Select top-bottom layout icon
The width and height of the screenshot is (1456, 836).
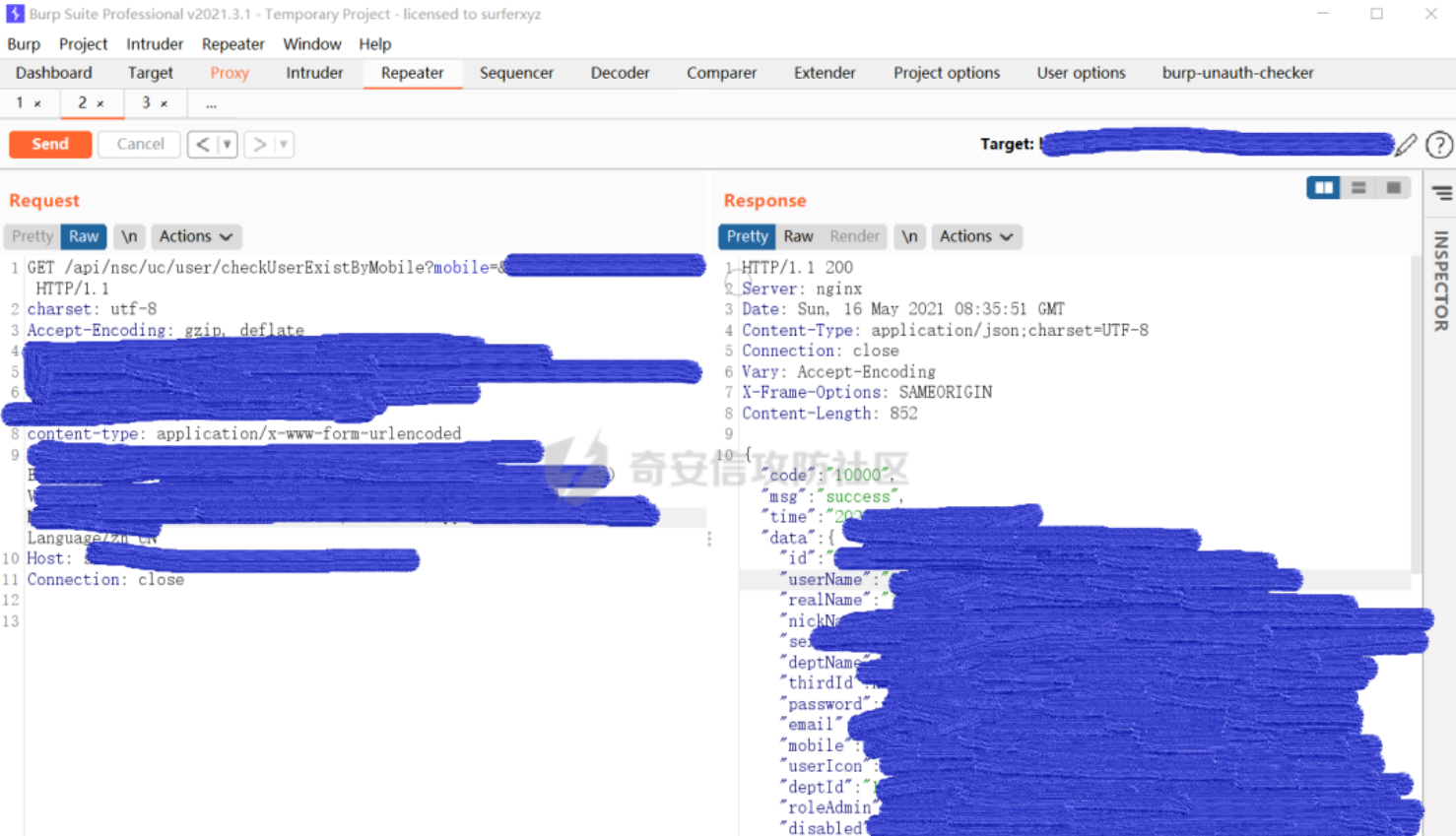1358,187
